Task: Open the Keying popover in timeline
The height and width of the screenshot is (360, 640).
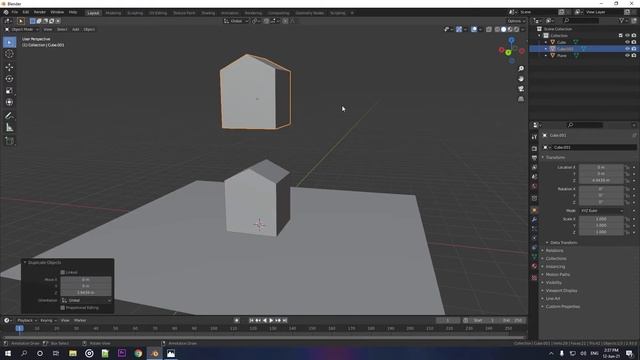Action: point(48,320)
